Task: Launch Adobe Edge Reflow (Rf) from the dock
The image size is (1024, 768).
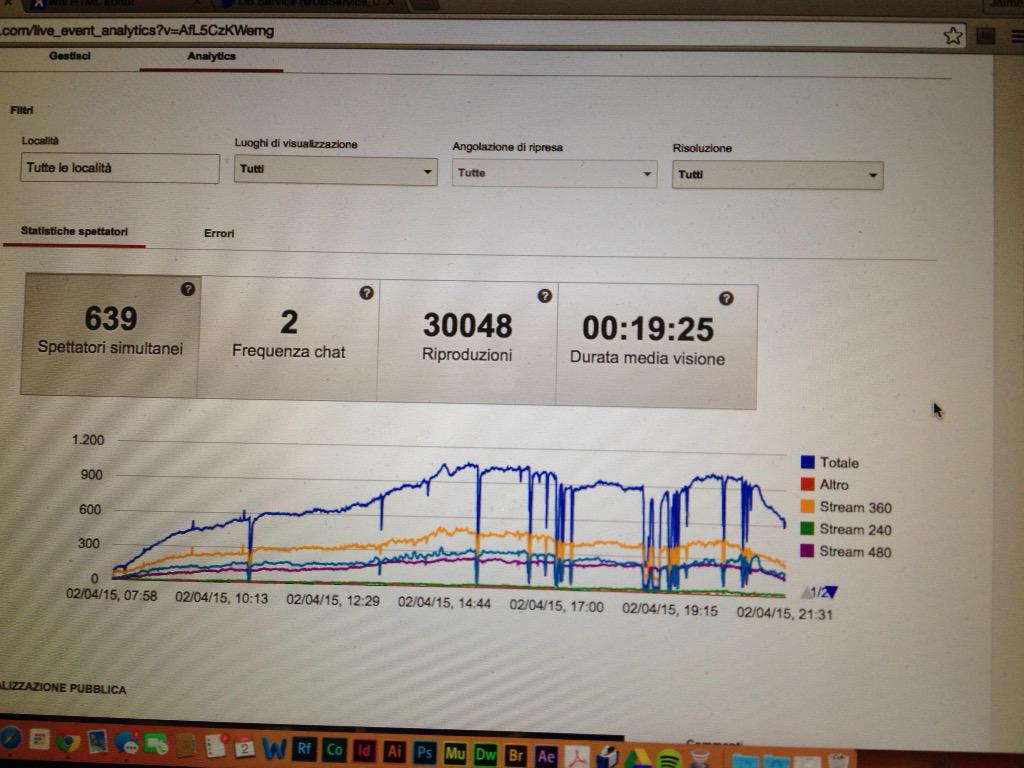Action: tap(304, 749)
